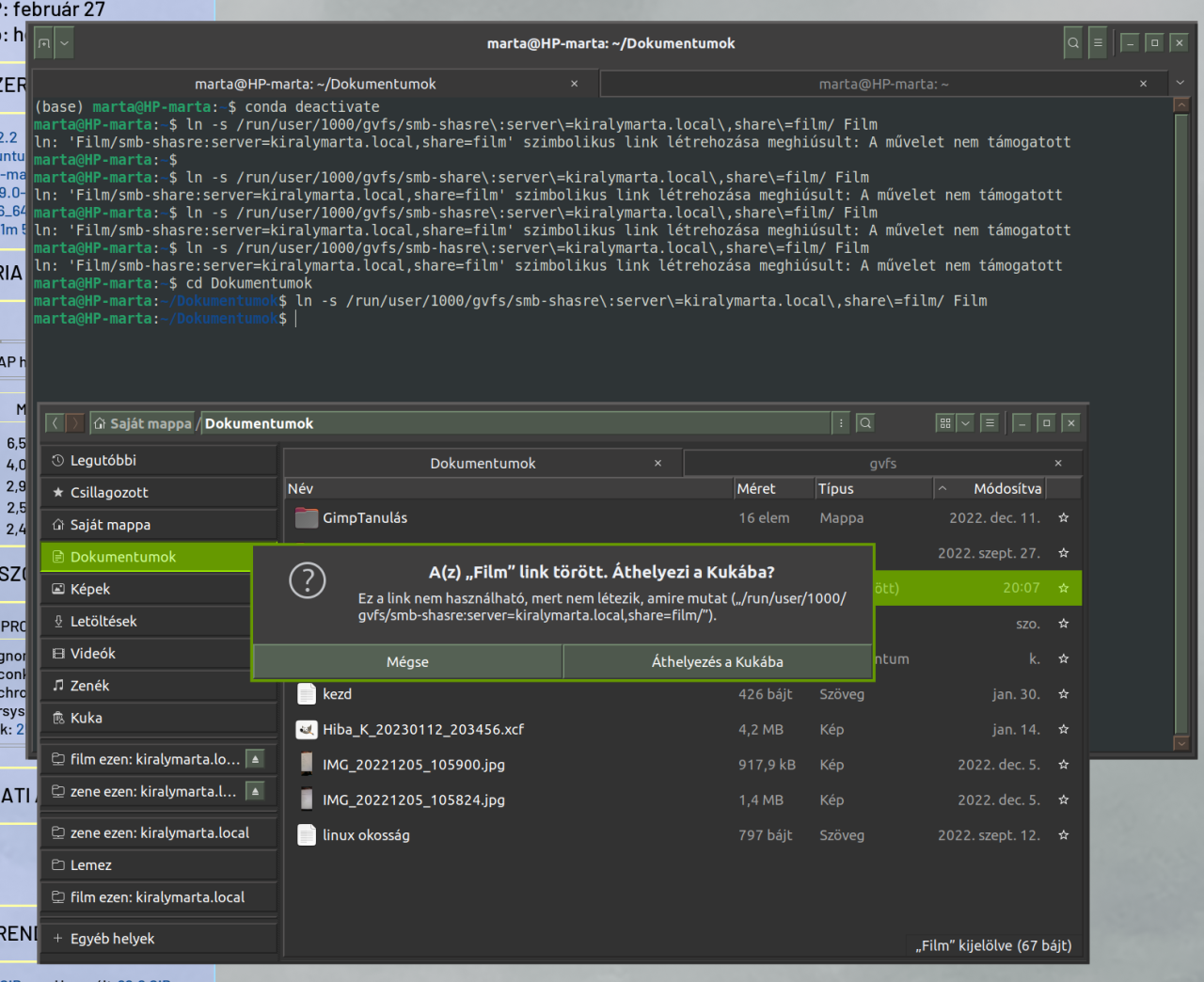The height and width of the screenshot is (982, 1204).
Task: Open Saját mappa in sidebar
Action: pyautogui.click(x=159, y=525)
